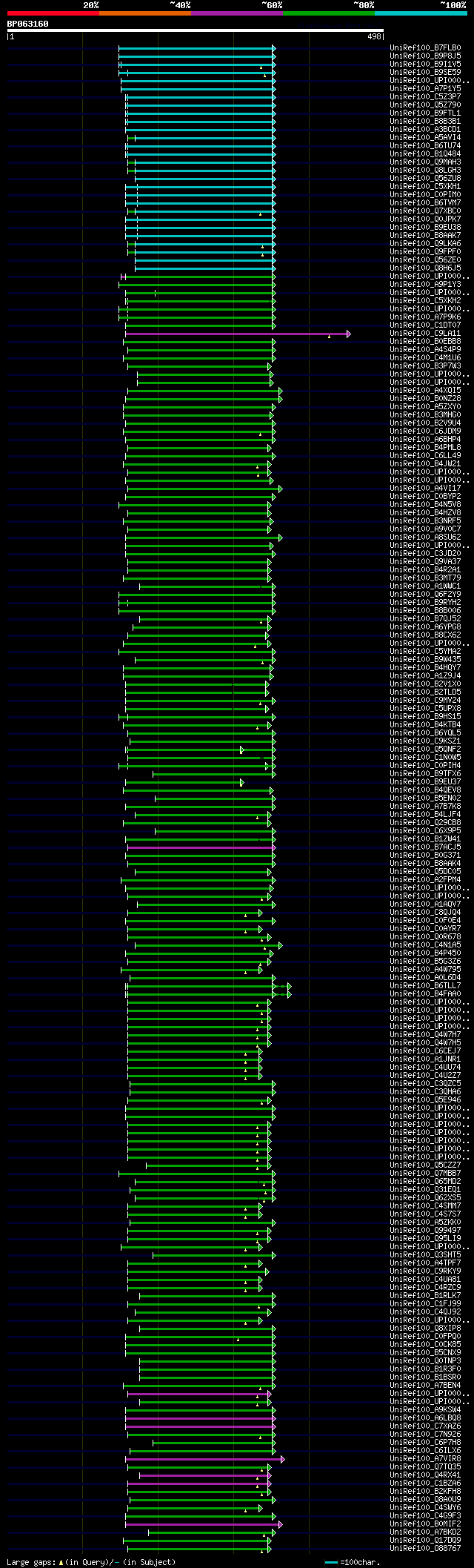Select hit label UniRef100_B9EU37
The width and height of the screenshot is (474, 1568).
(x=425, y=782)
